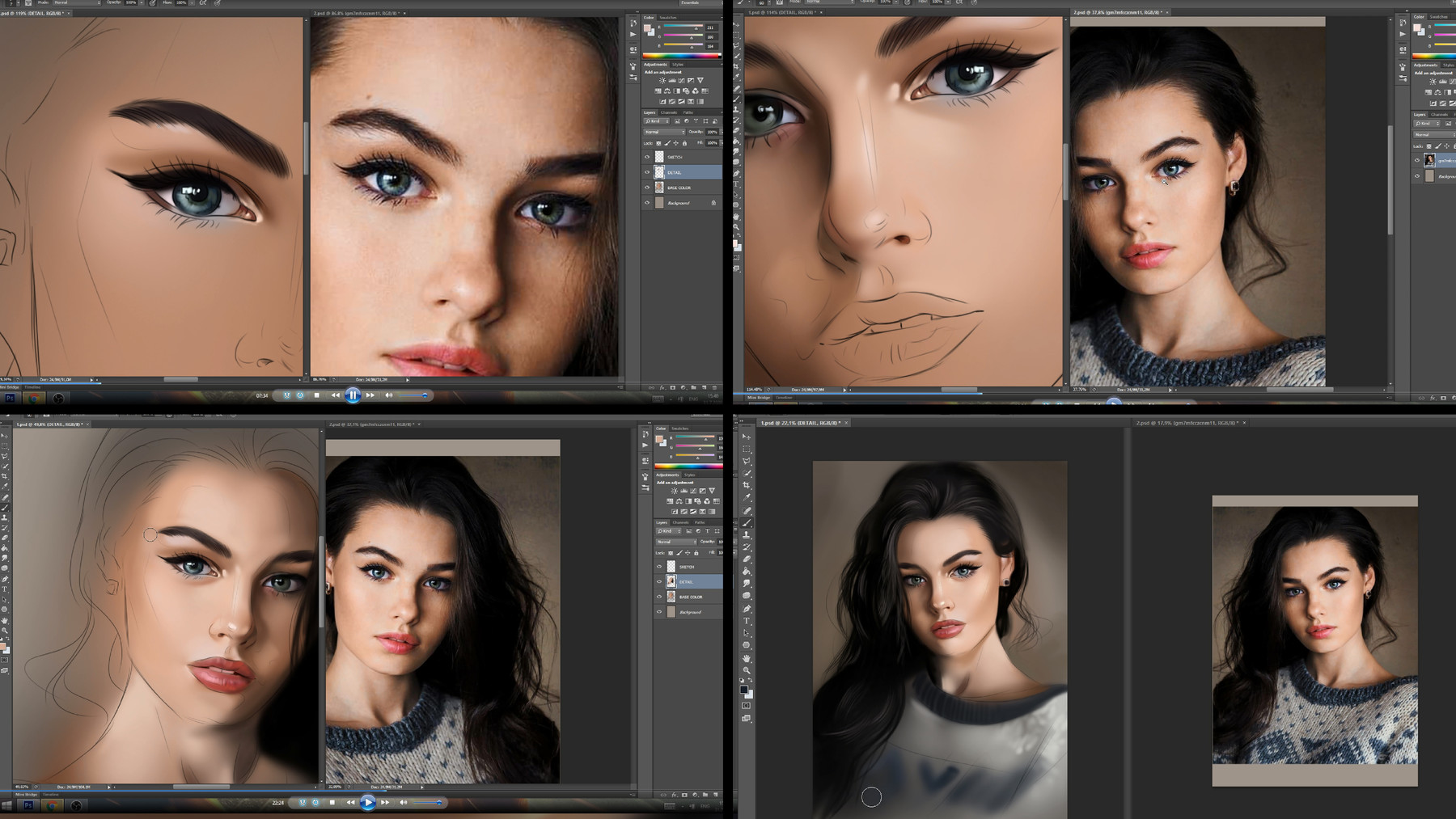Add Color Balance adjustment in top-left window

click(667, 91)
